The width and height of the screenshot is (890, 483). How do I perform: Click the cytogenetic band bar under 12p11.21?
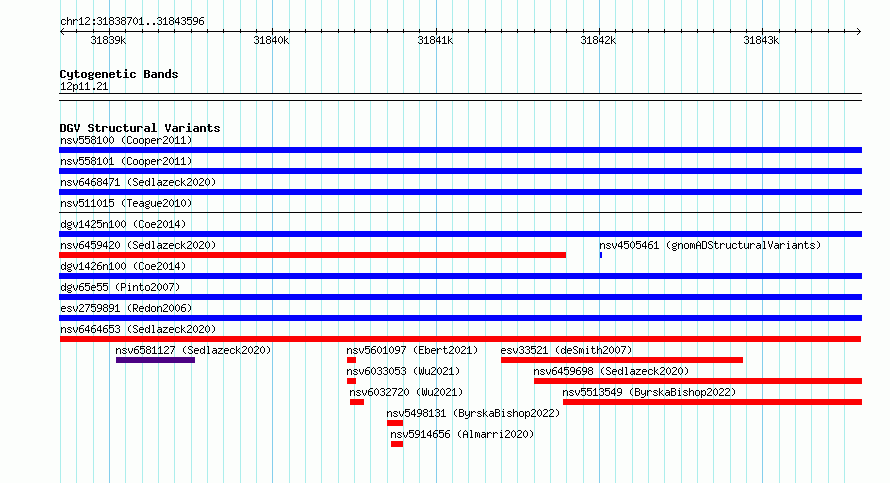[x=460, y=97]
